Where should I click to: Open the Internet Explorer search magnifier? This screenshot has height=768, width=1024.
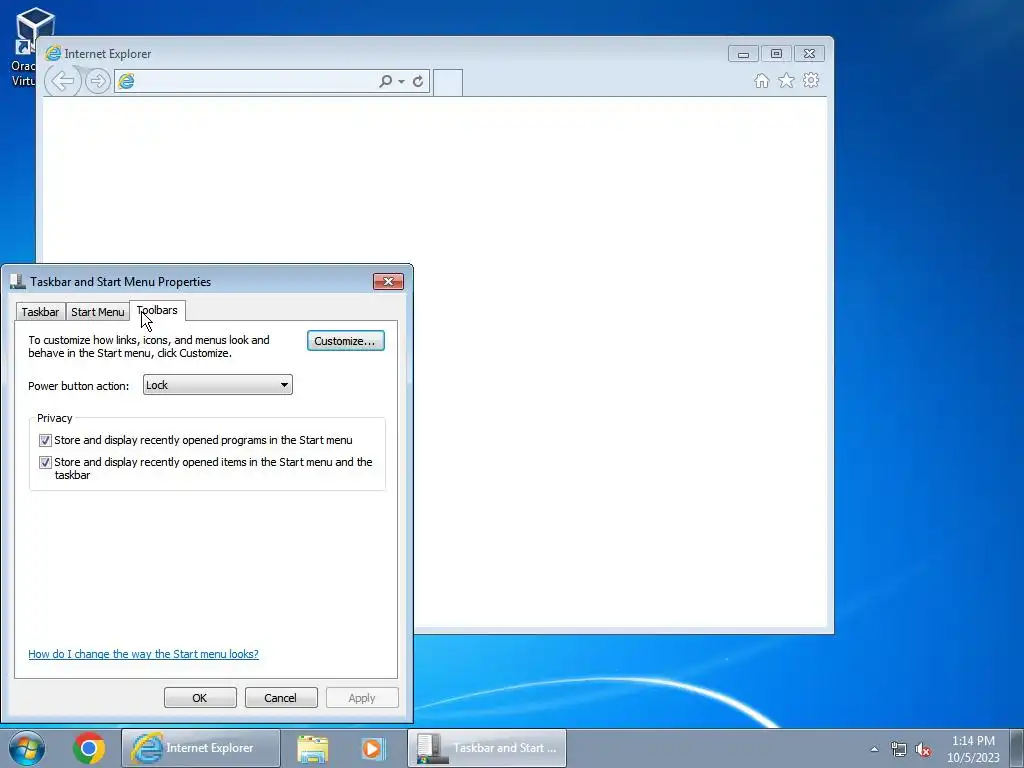point(385,81)
